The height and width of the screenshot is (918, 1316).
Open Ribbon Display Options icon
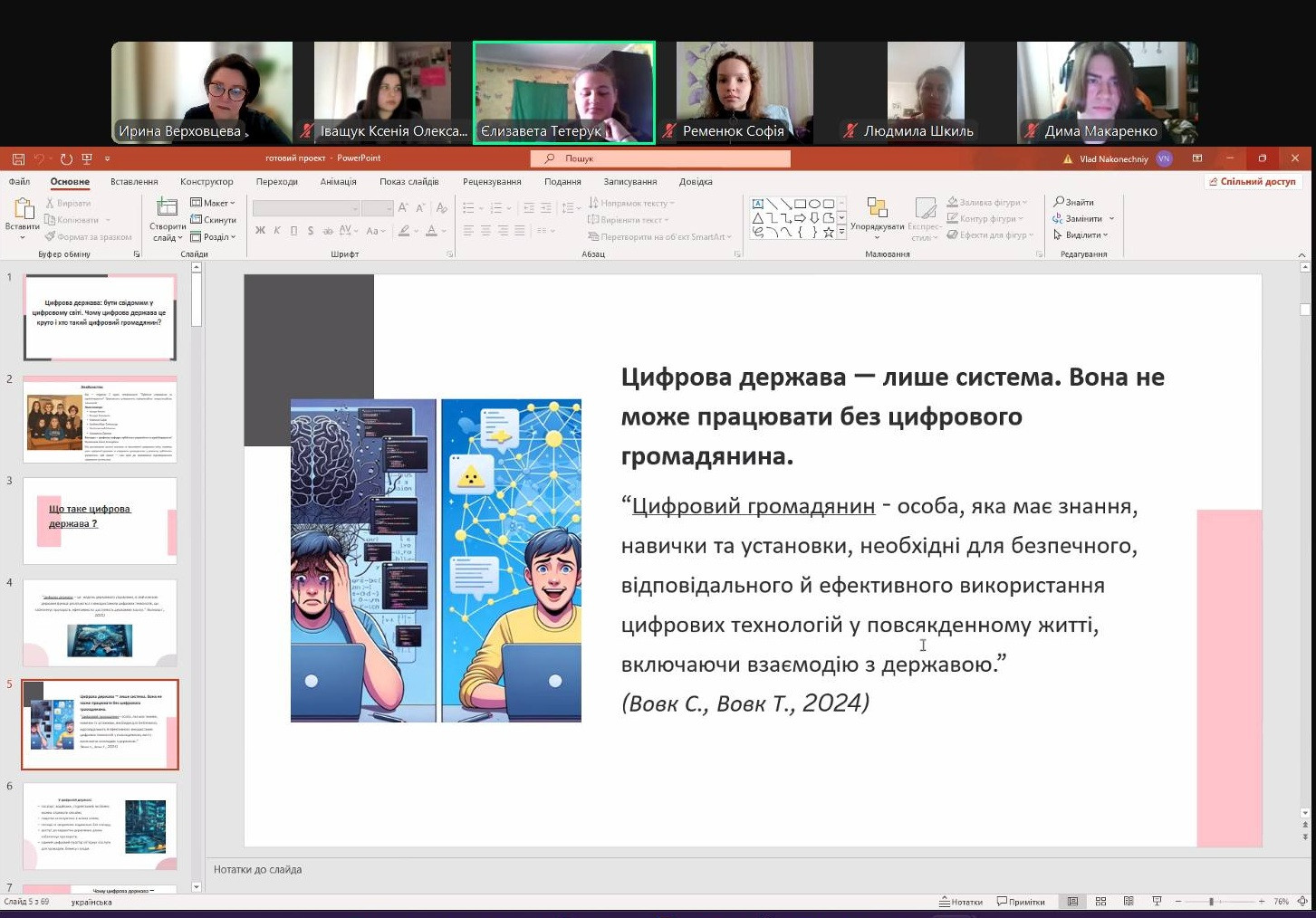(1197, 158)
